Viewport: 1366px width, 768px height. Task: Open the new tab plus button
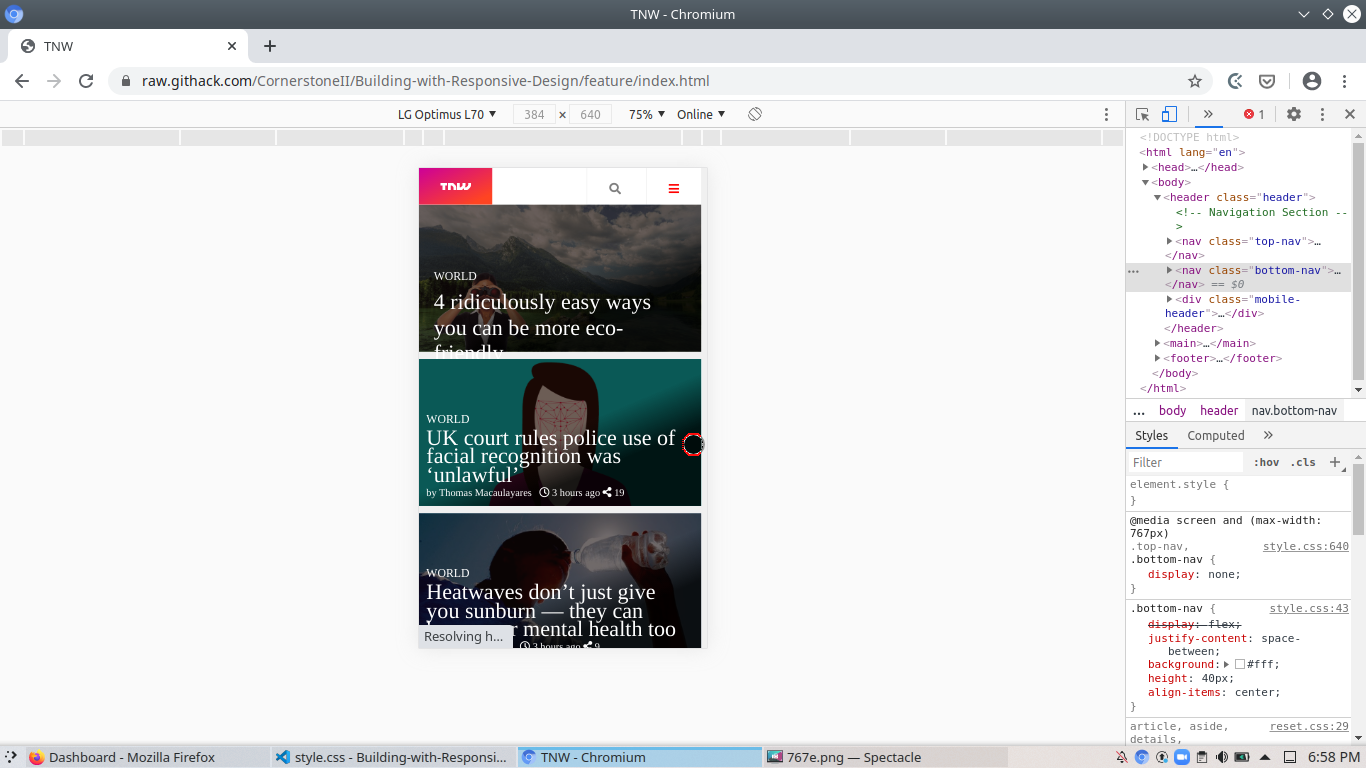[270, 46]
